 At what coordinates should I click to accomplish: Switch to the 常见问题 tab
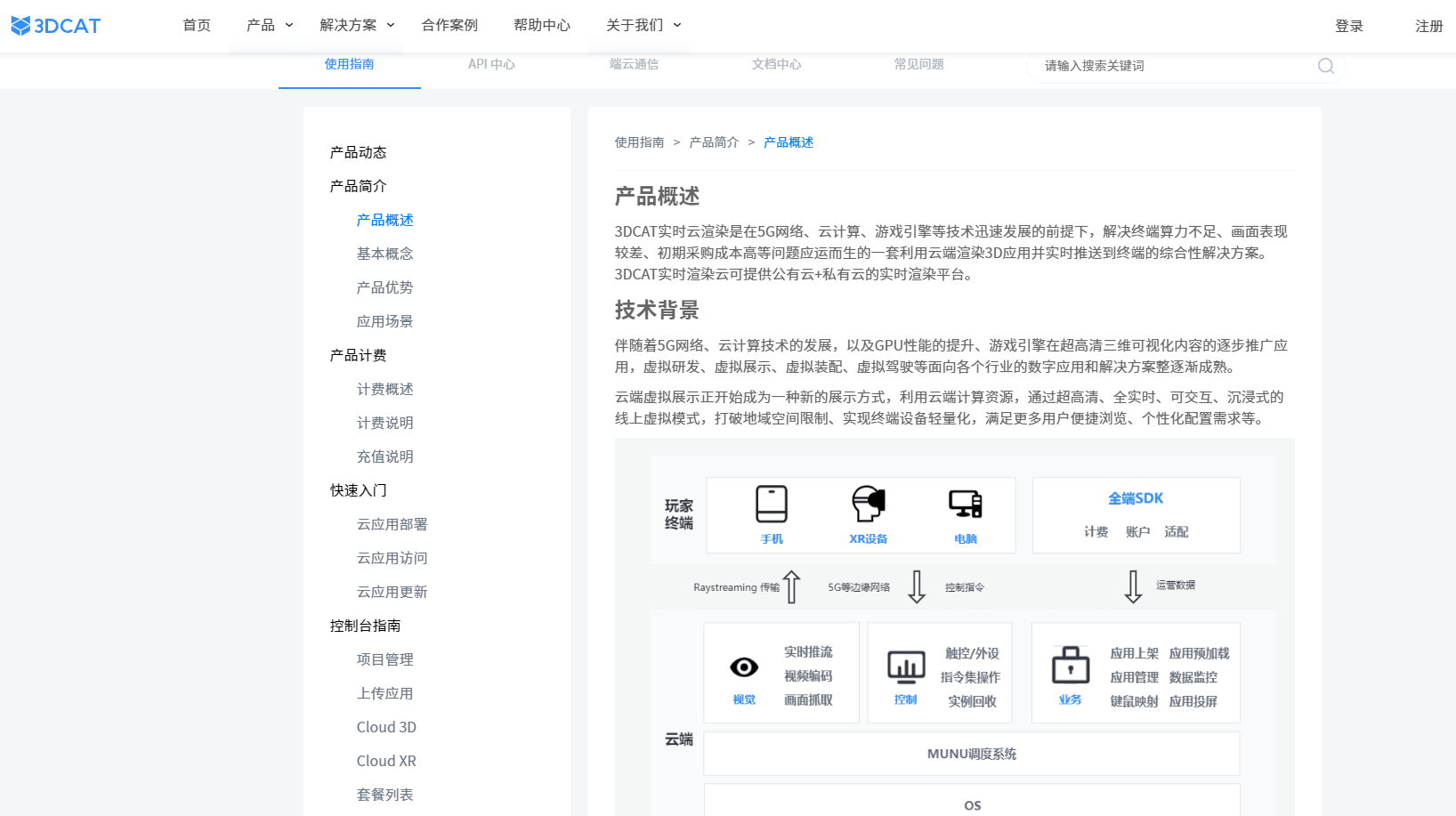[919, 64]
